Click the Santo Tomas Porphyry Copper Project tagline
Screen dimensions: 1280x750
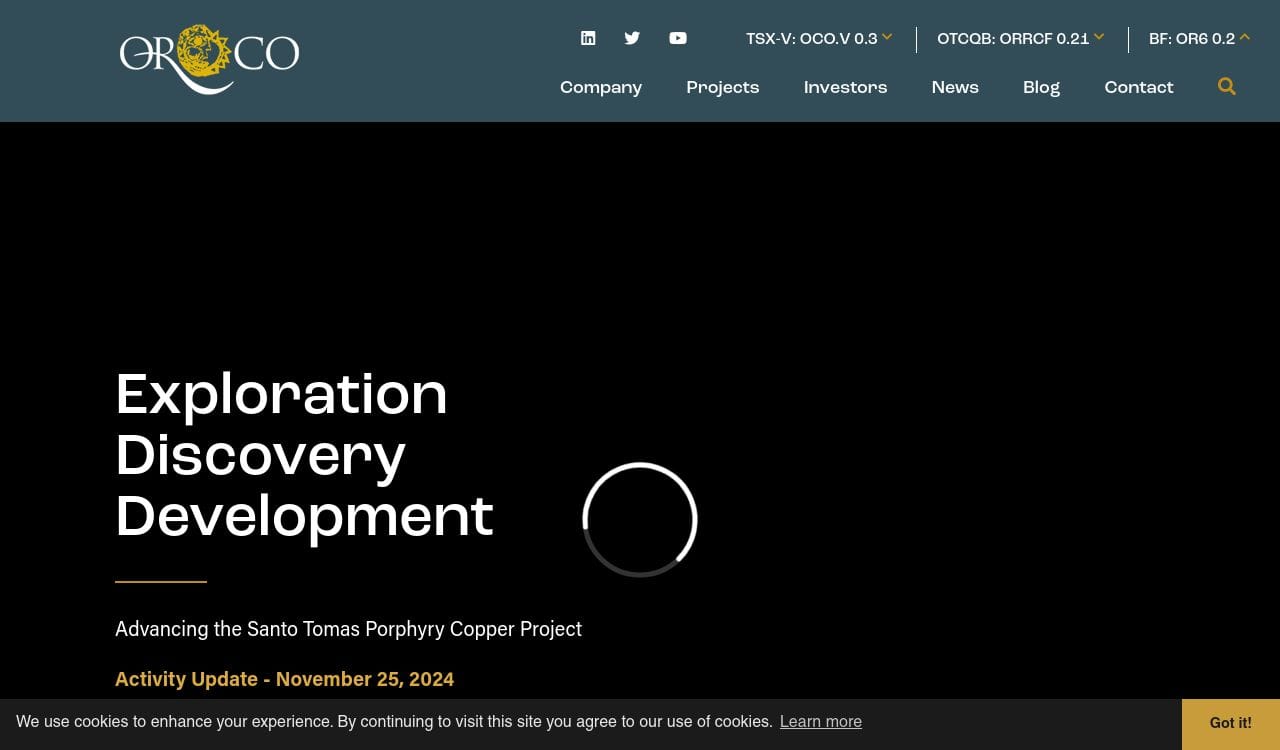tap(348, 629)
